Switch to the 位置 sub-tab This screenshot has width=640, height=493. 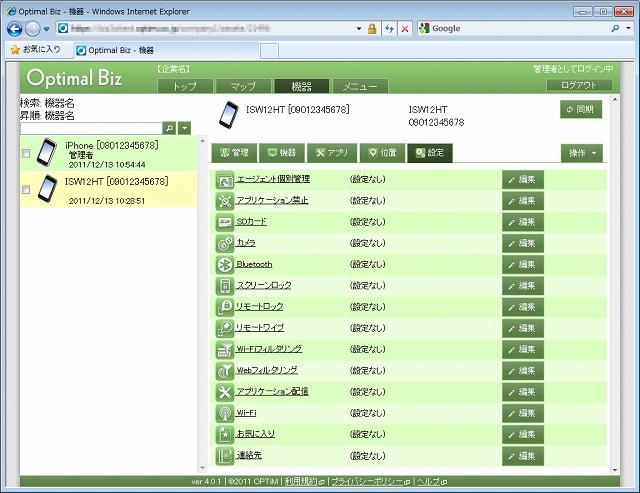click(382, 153)
